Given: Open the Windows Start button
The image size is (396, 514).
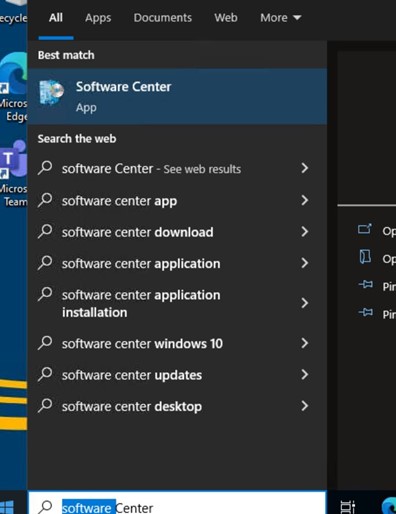Looking at the screenshot, I should [x=7, y=507].
